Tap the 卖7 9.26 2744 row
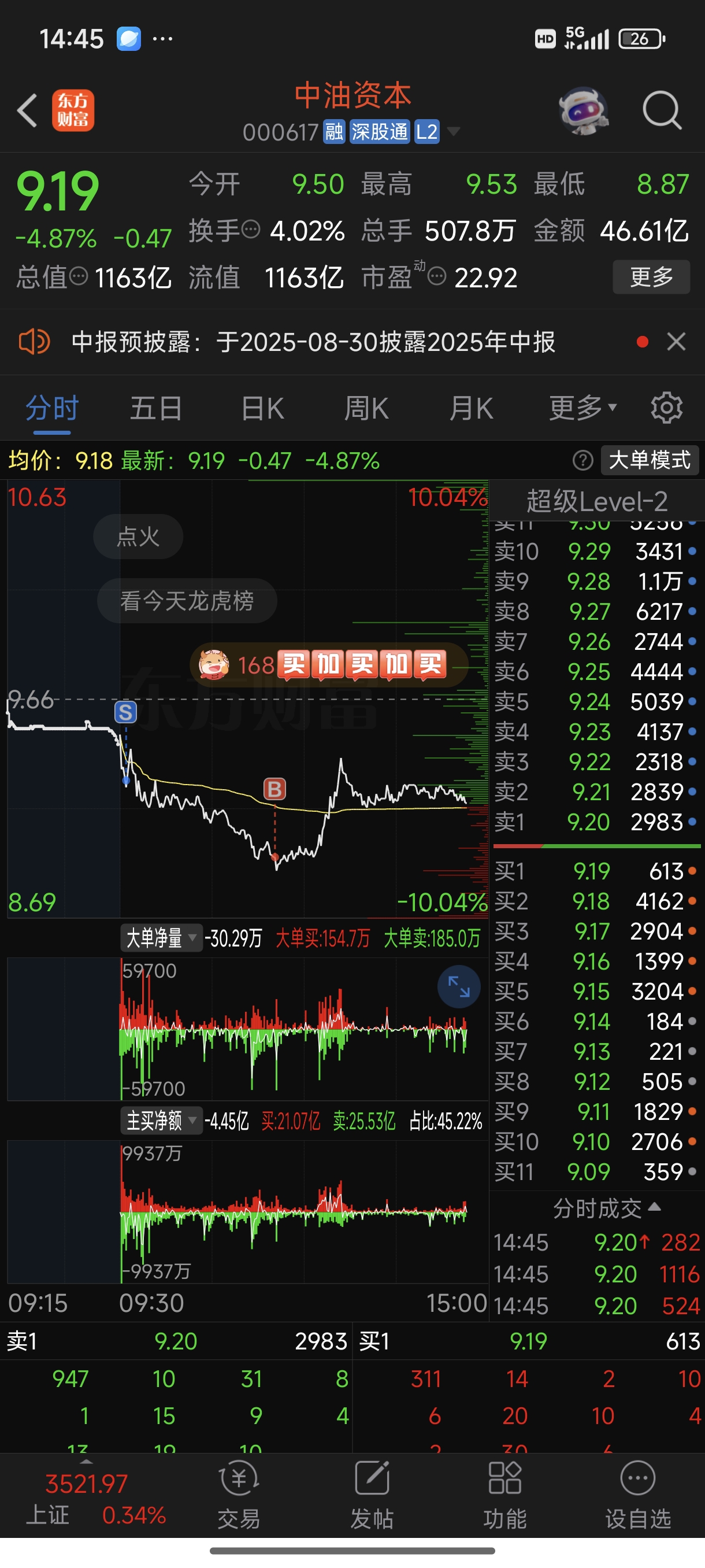The height and width of the screenshot is (1568, 705). [596, 642]
